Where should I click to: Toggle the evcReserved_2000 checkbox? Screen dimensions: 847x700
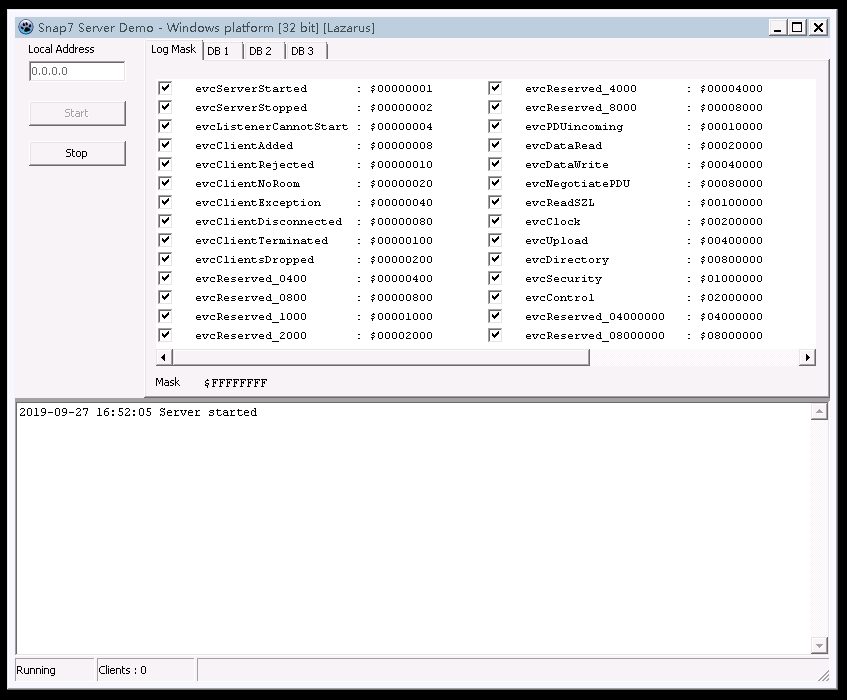point(165,335)
